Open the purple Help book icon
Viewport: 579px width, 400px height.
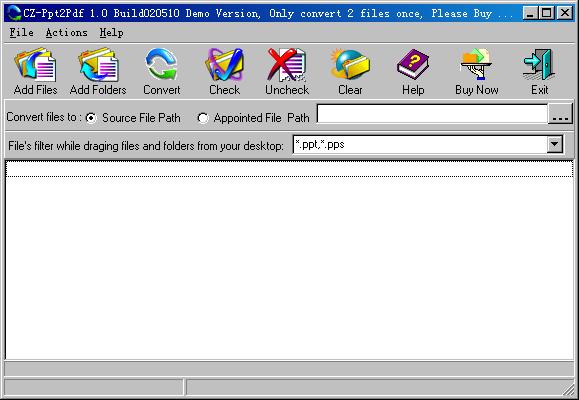click(413, 65)
